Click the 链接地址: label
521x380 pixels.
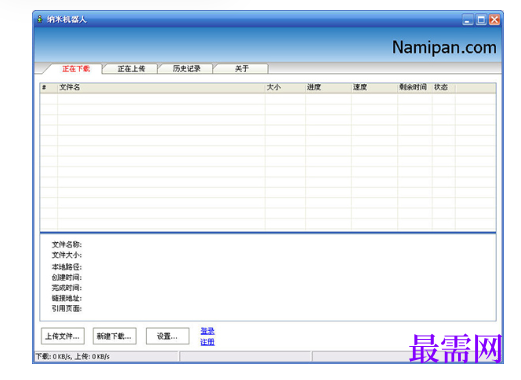(x=67, y=298)
